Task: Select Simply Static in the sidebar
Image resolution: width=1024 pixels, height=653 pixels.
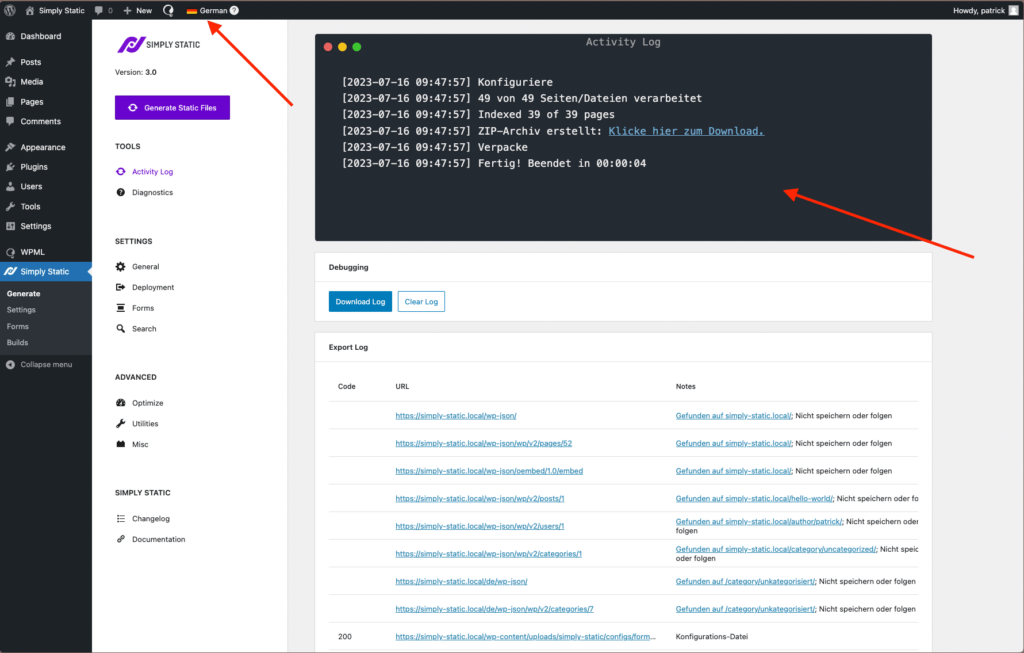Action: pyautogui.click(x=44, y=272)
